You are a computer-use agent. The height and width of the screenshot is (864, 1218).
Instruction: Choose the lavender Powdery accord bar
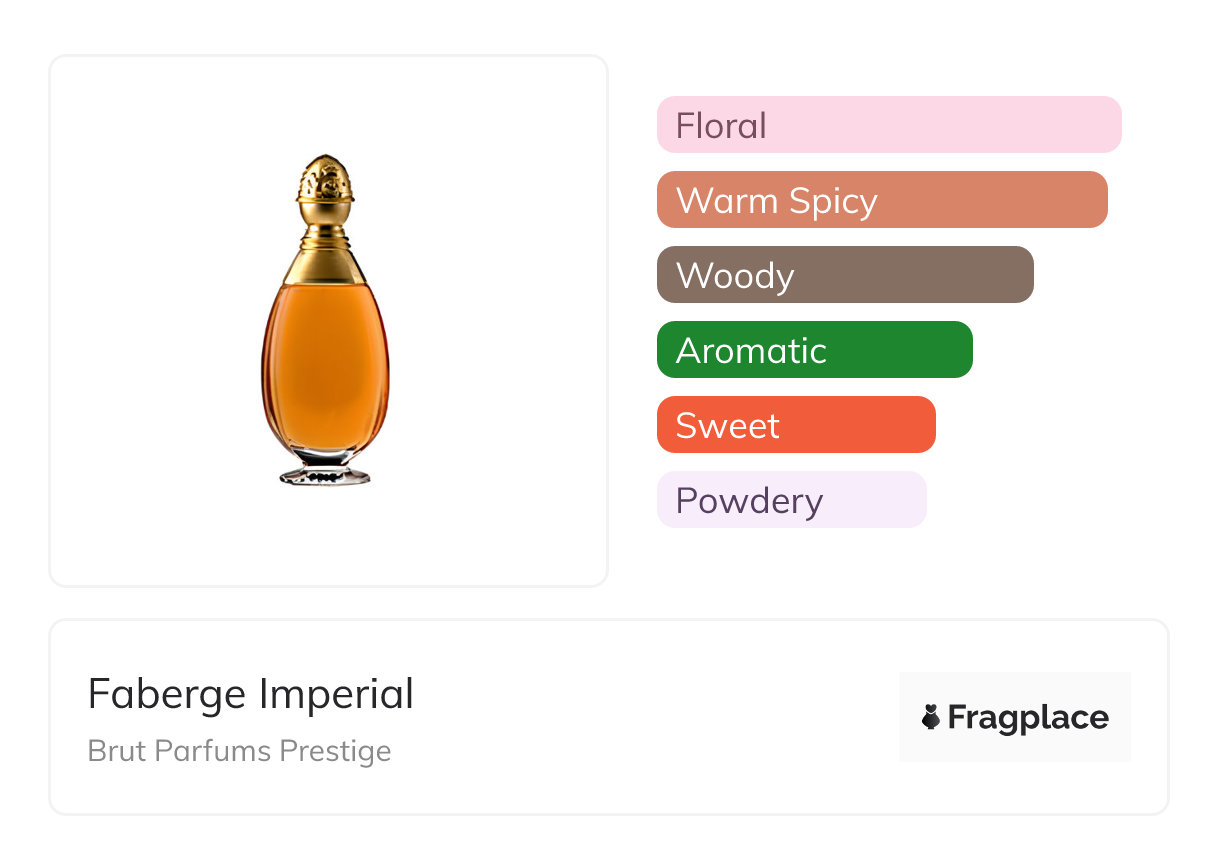coord(791,500)
